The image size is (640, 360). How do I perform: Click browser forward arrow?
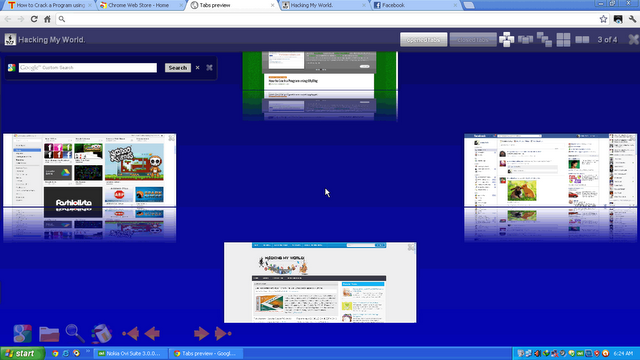(x=21, y=19)
